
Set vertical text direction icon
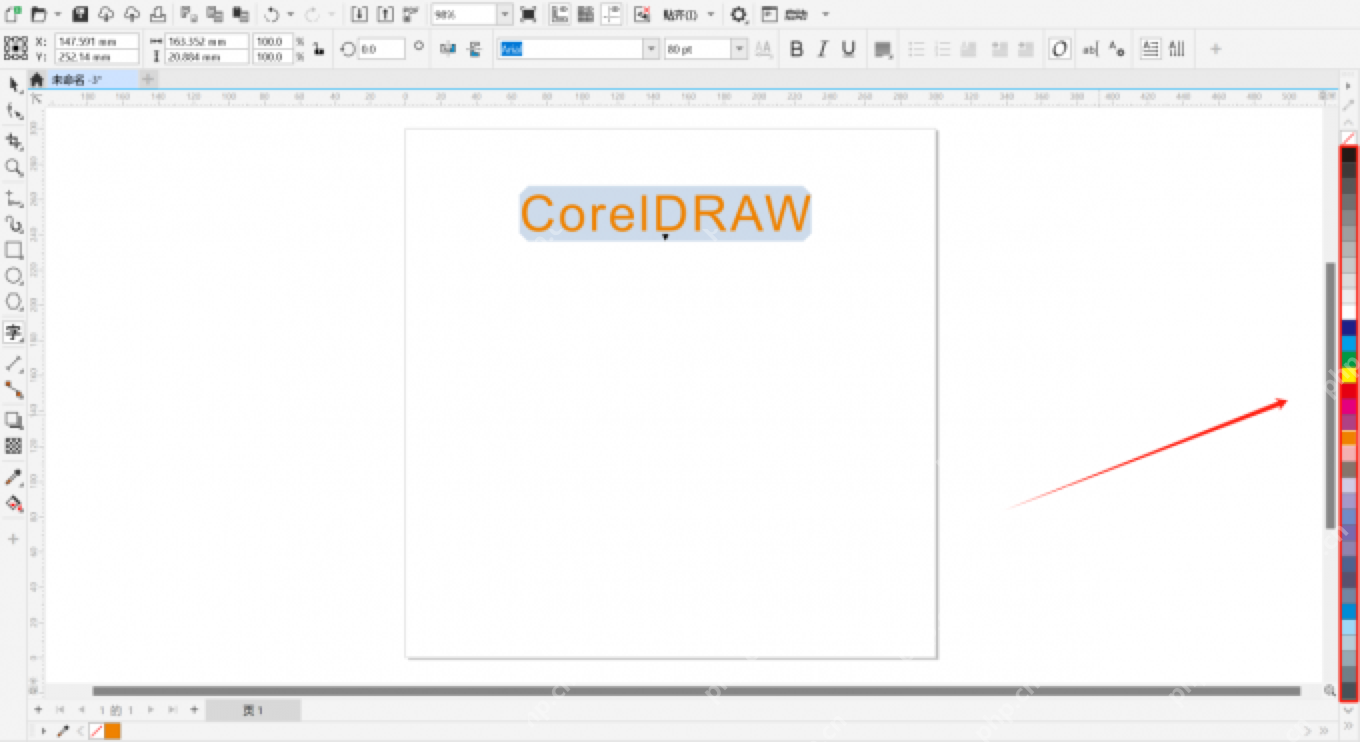point(1177,49)
